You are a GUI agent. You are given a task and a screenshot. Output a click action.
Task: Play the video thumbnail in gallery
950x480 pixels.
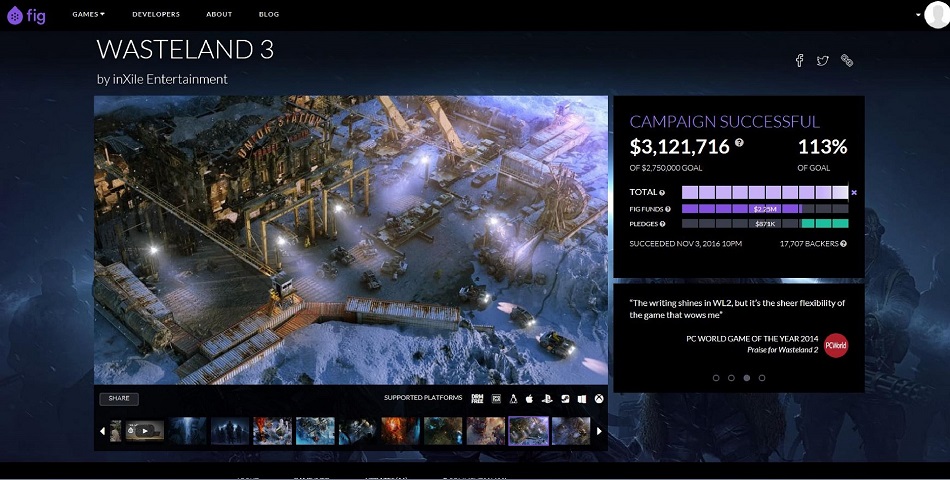[145, 431]
